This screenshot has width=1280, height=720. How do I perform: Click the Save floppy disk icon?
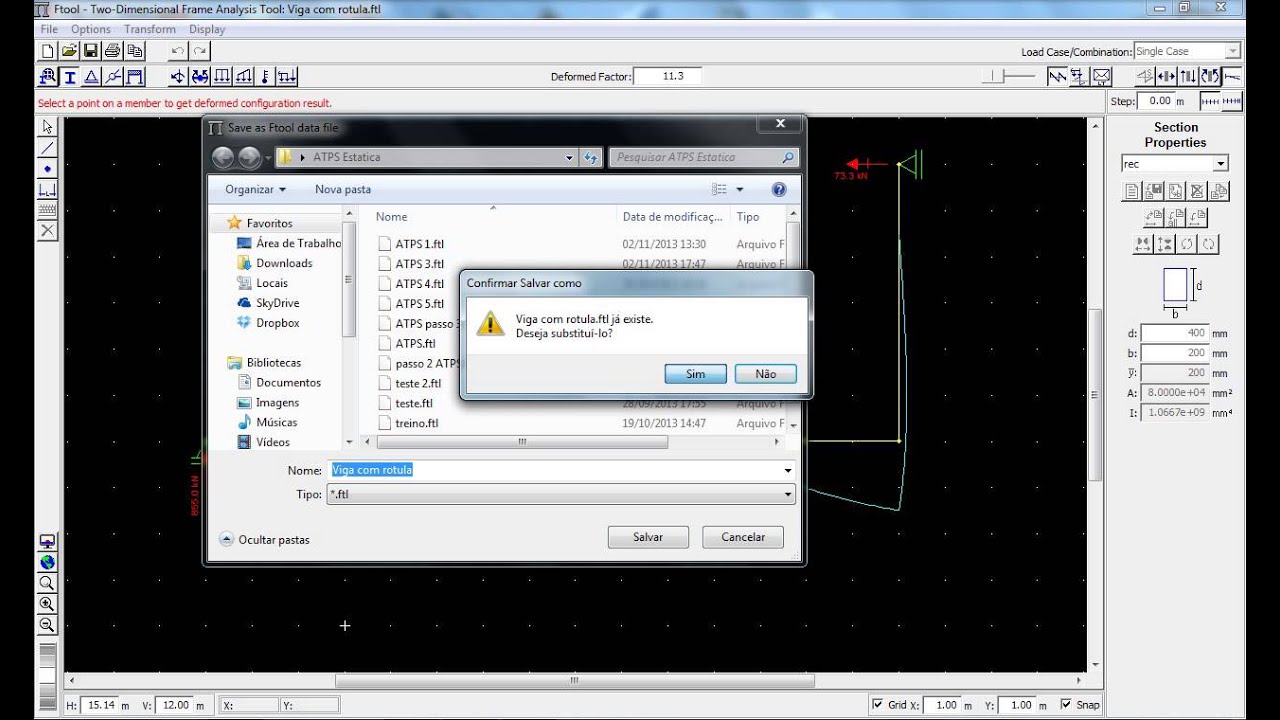pos(91,51)
